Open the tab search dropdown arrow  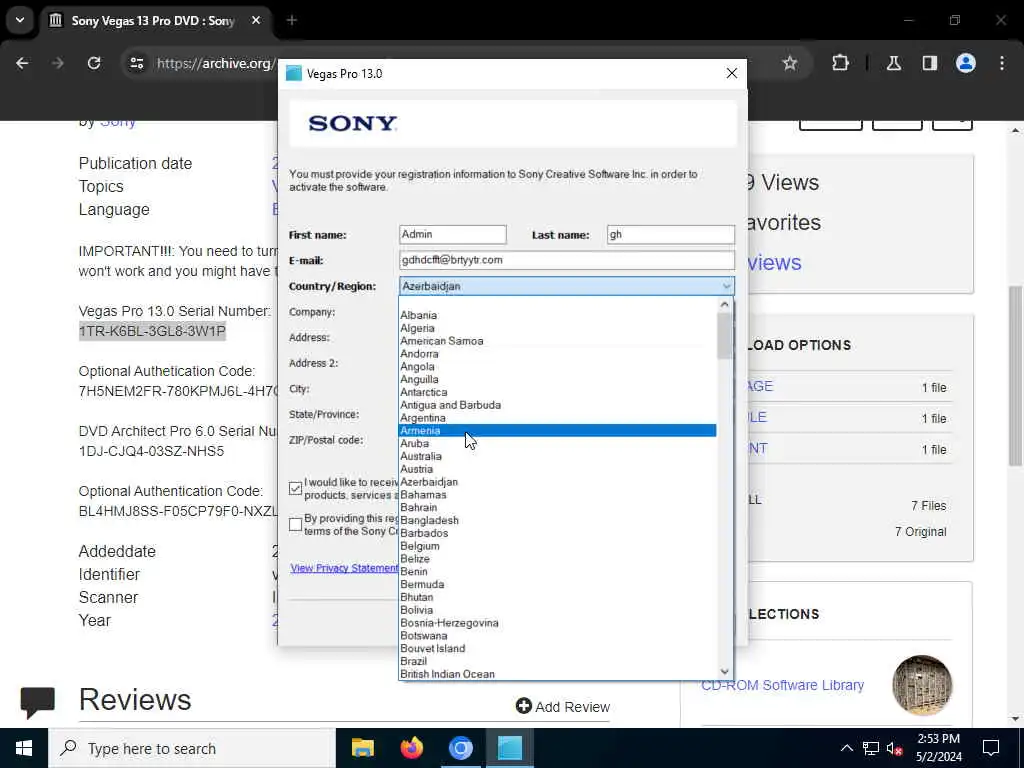point(20,20)
